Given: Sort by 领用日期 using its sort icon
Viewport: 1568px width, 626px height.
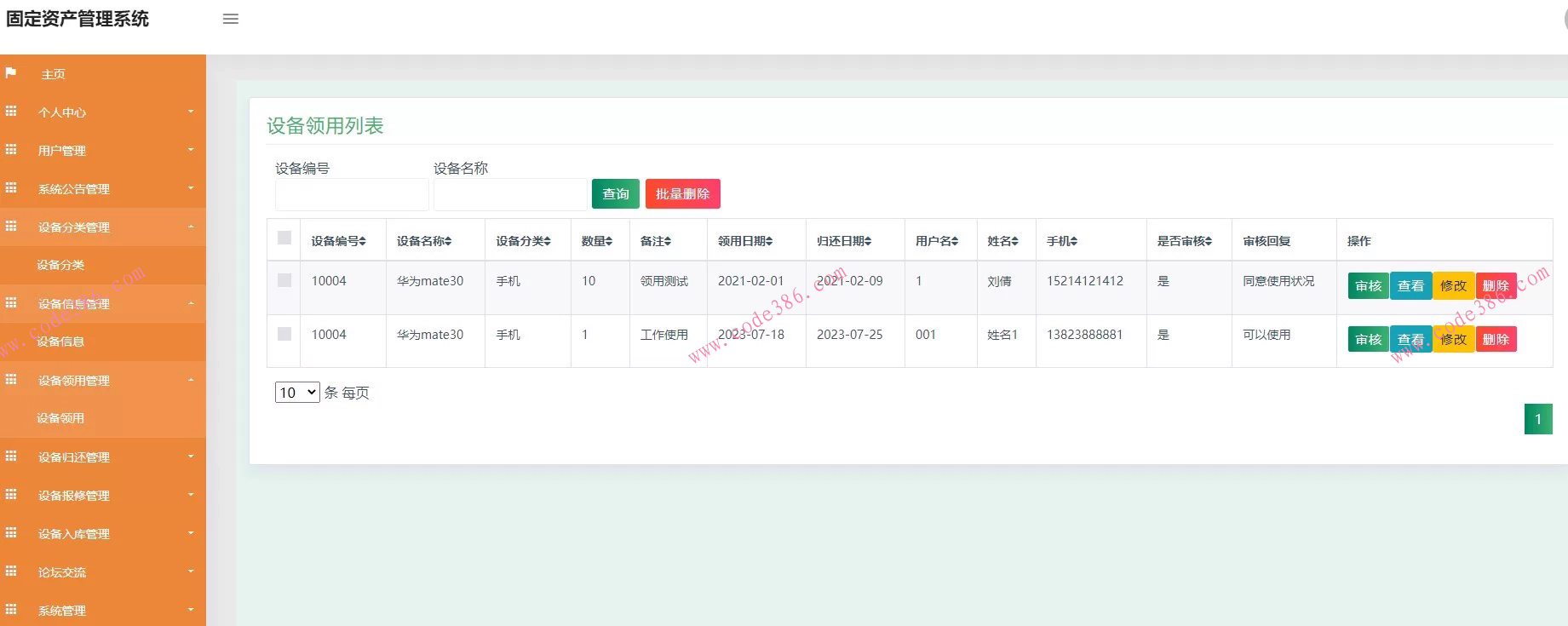Looking at the screenshot, I should coord(769,242).
